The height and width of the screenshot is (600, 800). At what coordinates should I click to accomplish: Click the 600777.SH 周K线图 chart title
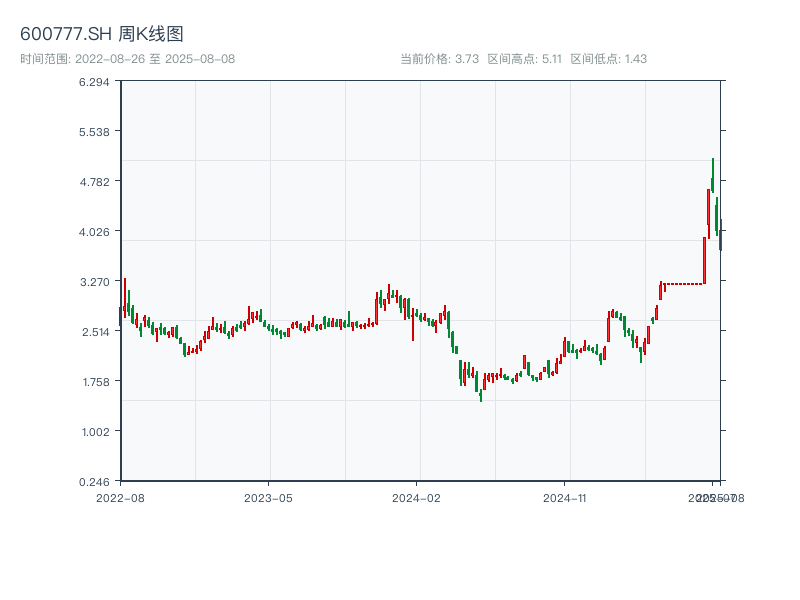[x=102, y=35]
